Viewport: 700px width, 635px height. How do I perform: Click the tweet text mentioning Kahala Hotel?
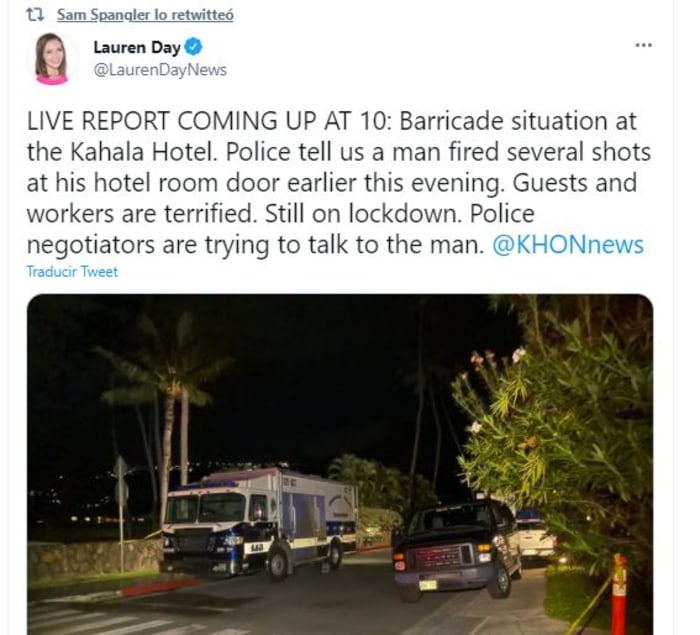point(340,183)
